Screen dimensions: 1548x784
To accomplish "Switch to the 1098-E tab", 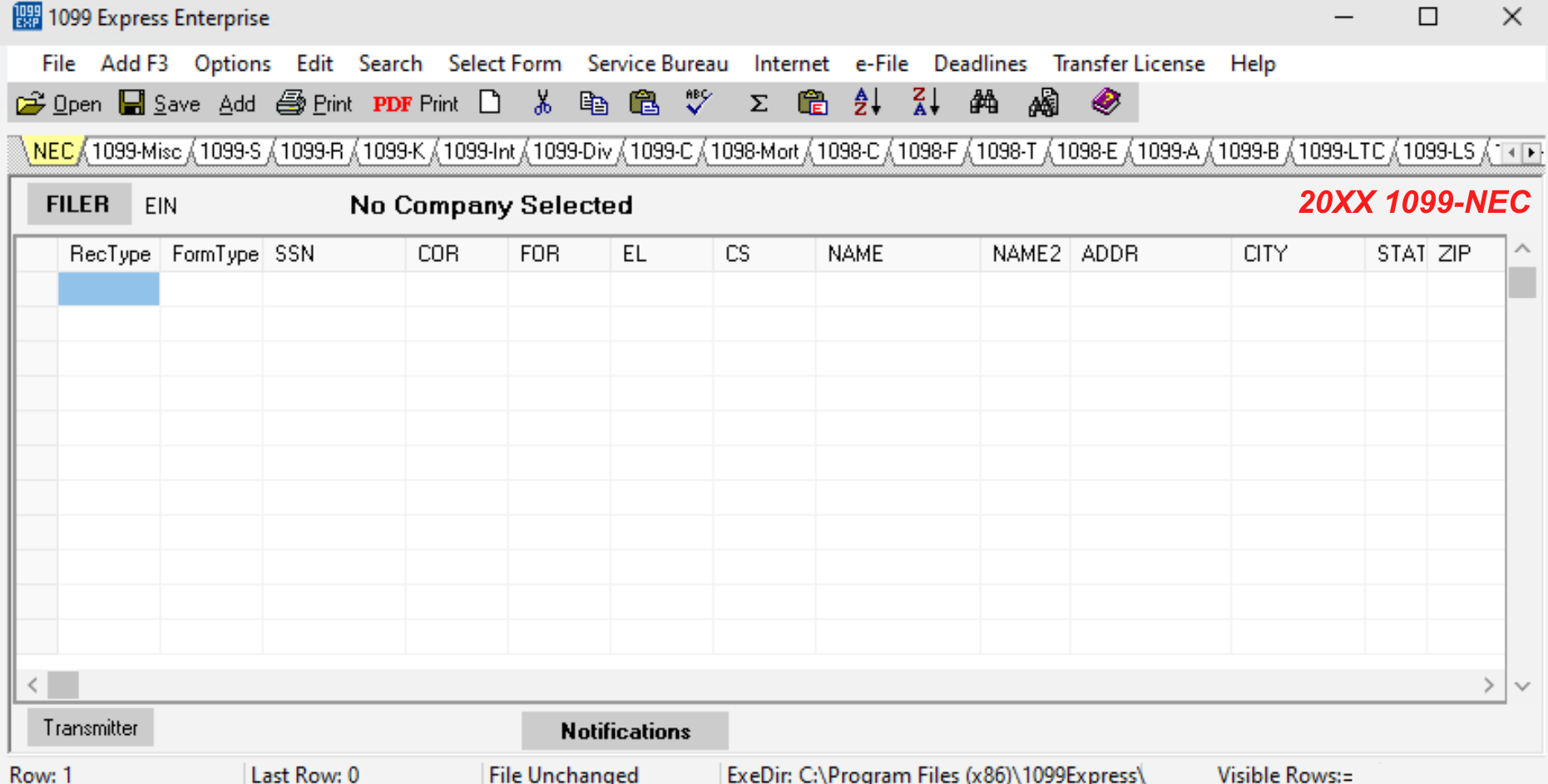I will point(1087,151).
